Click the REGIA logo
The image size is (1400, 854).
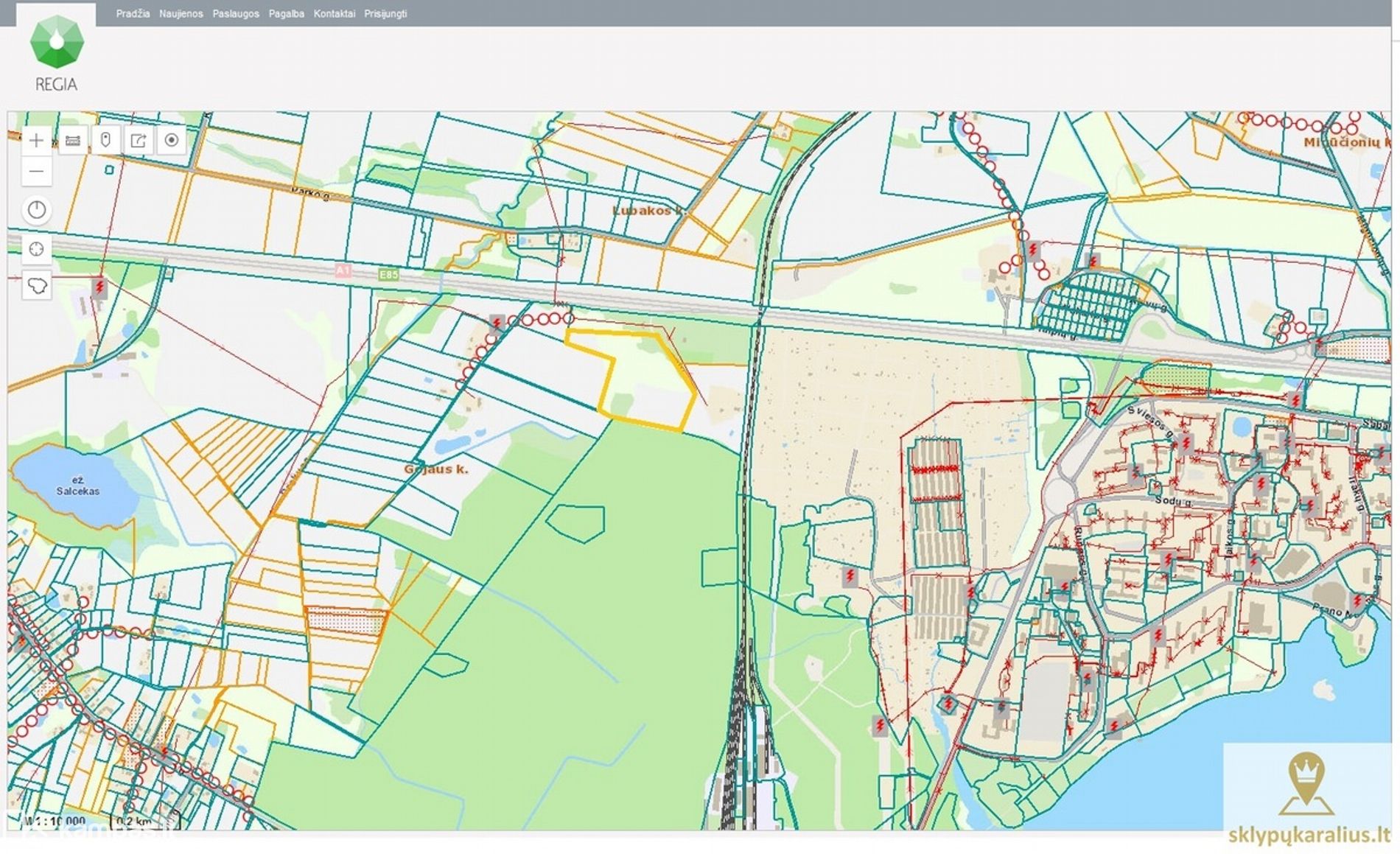pyautogui.click(x=57, y=53)
